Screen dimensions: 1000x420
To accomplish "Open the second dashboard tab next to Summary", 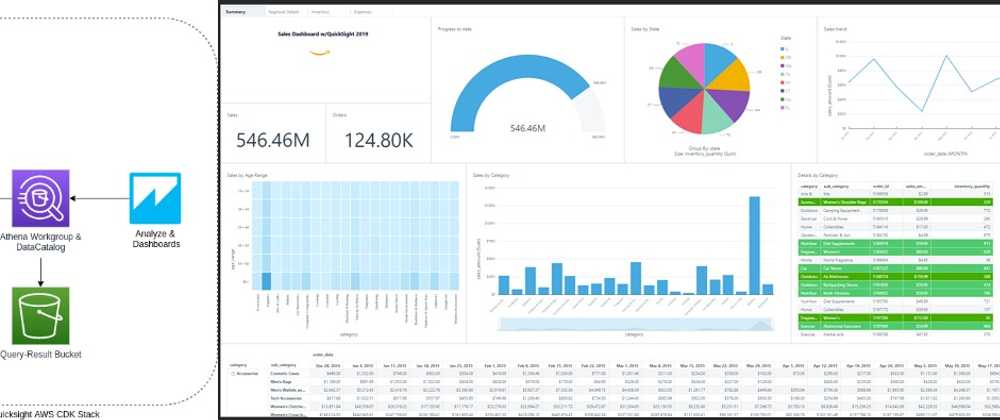I will pos(284,11).
